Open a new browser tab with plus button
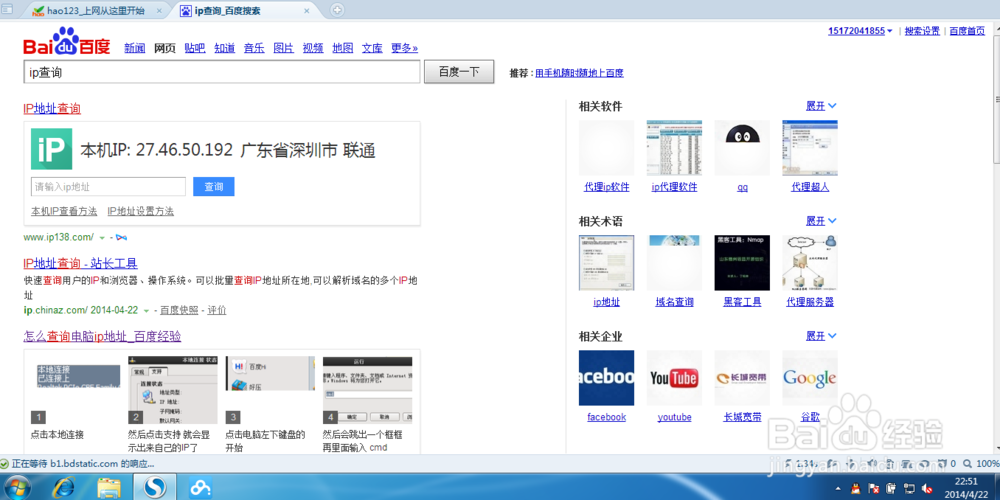Screen dimensions: 1000x500 (x=337, y=10)
